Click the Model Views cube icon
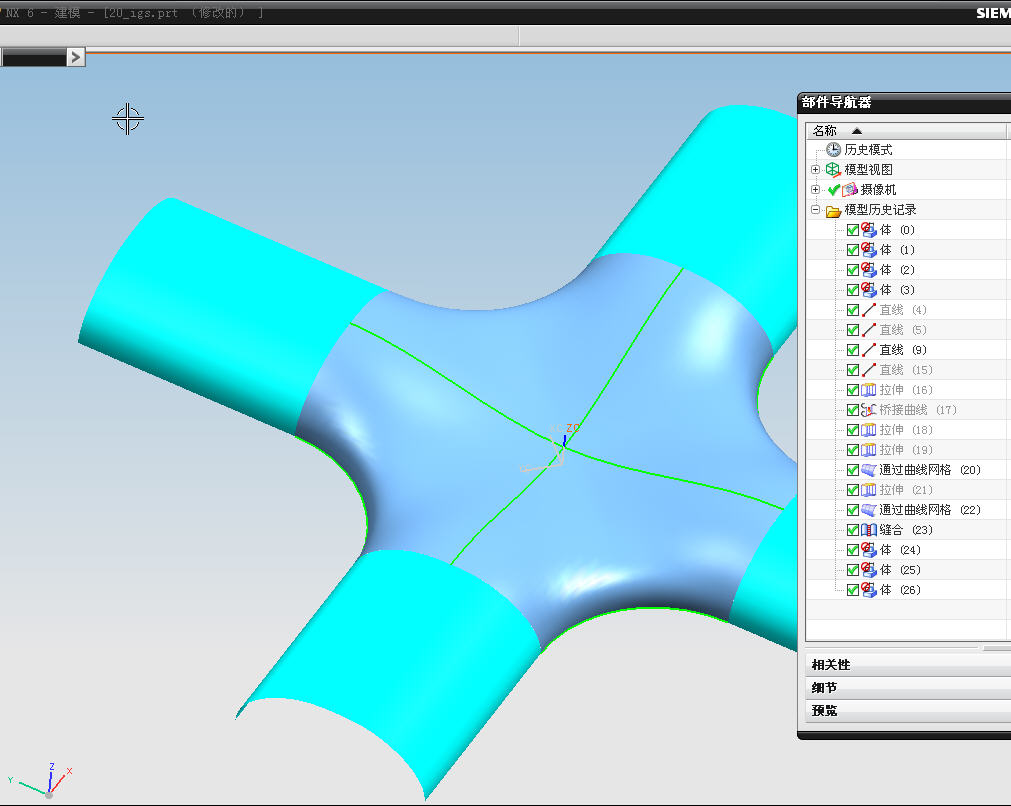Image resolution: width=1011 pixels, height=806 pixels. [x=833, y=170]
